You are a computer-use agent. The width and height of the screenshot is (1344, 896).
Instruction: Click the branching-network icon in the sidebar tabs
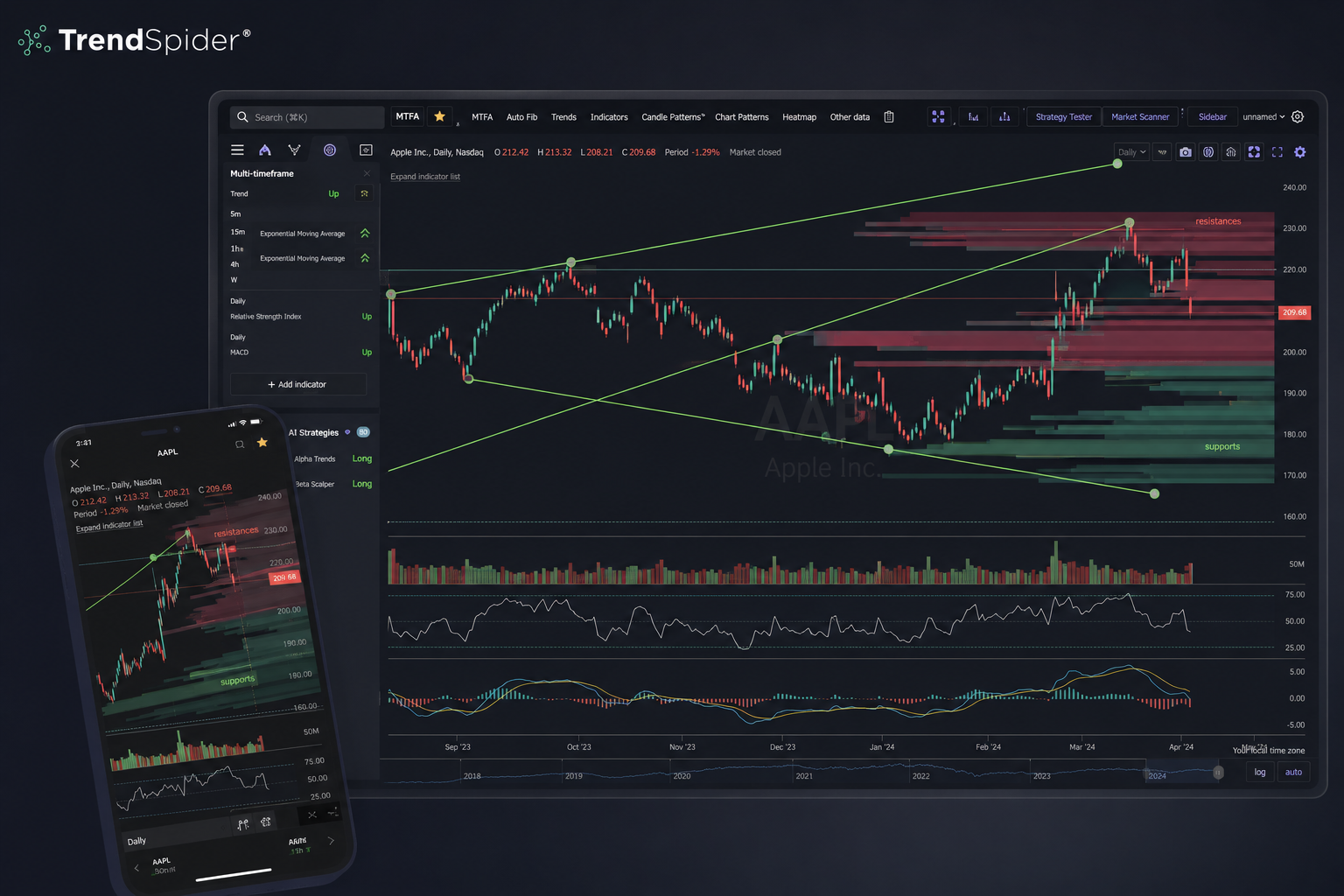pos(295,150)
